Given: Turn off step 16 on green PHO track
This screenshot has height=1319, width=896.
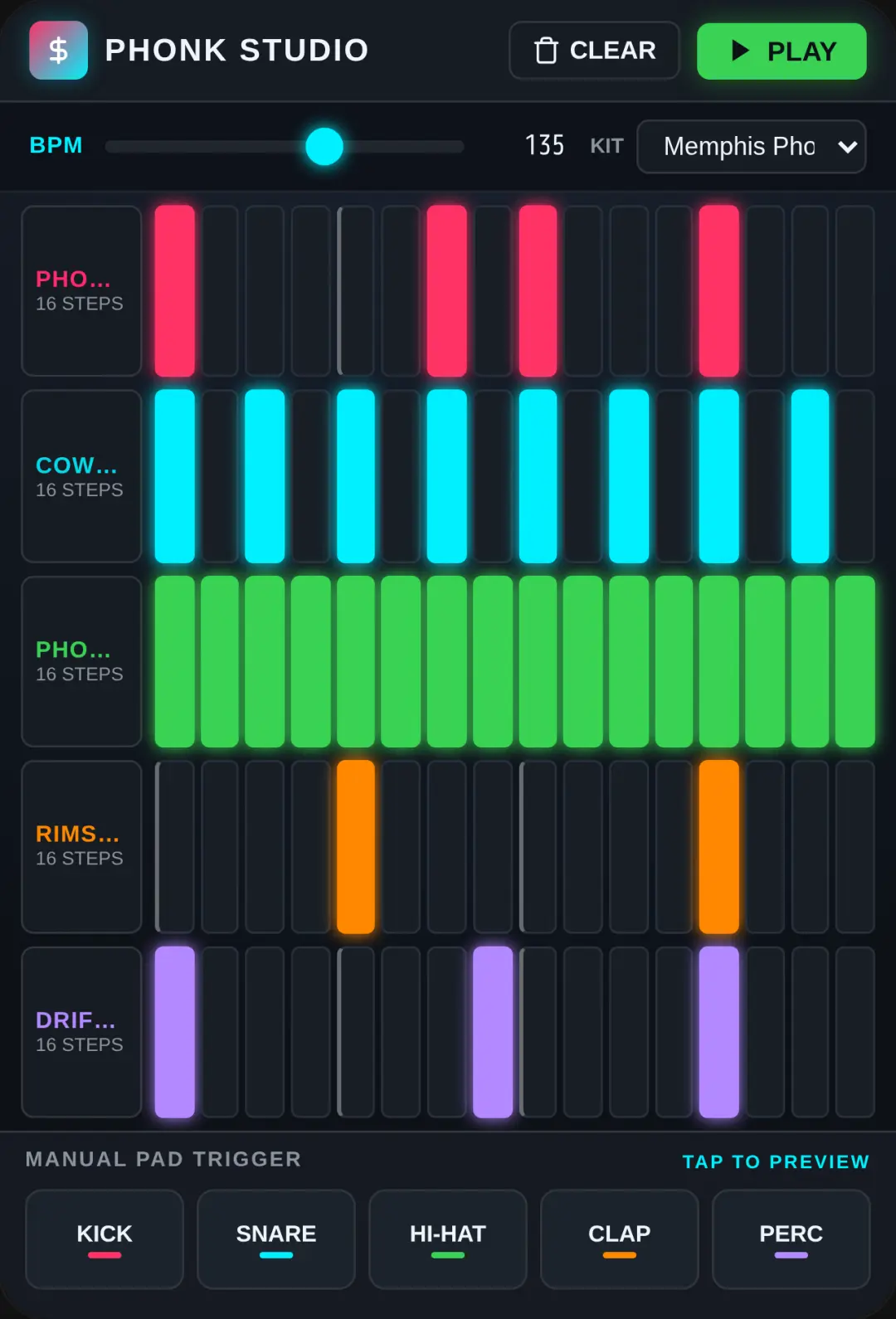Looking at the screenshot, I should point(855,661).
